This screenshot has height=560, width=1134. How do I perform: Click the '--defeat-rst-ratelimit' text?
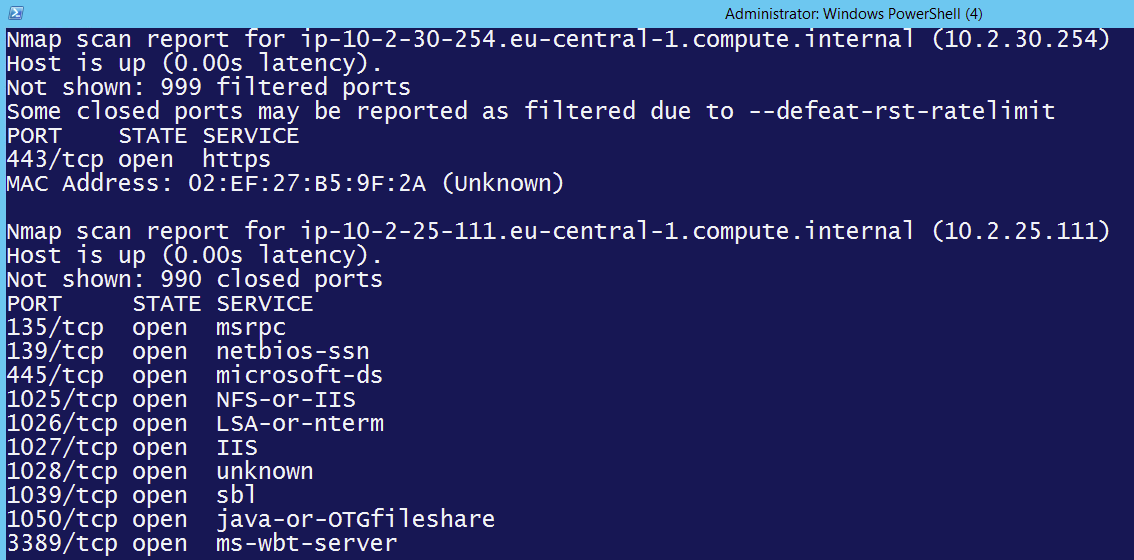pyautogui.click(x=902, y=111)
